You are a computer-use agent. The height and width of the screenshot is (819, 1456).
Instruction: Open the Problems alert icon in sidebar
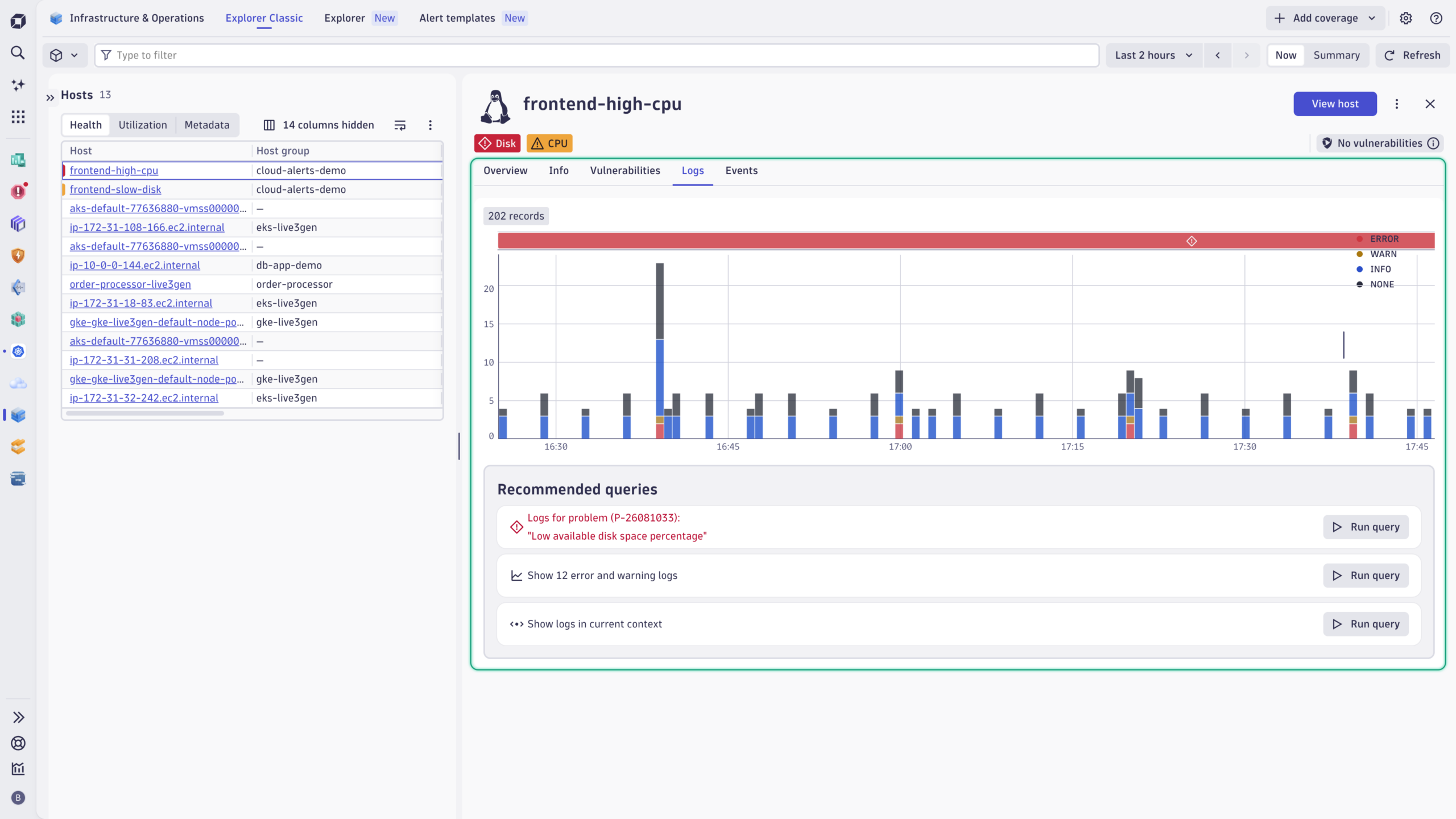[x=18, y=191]
